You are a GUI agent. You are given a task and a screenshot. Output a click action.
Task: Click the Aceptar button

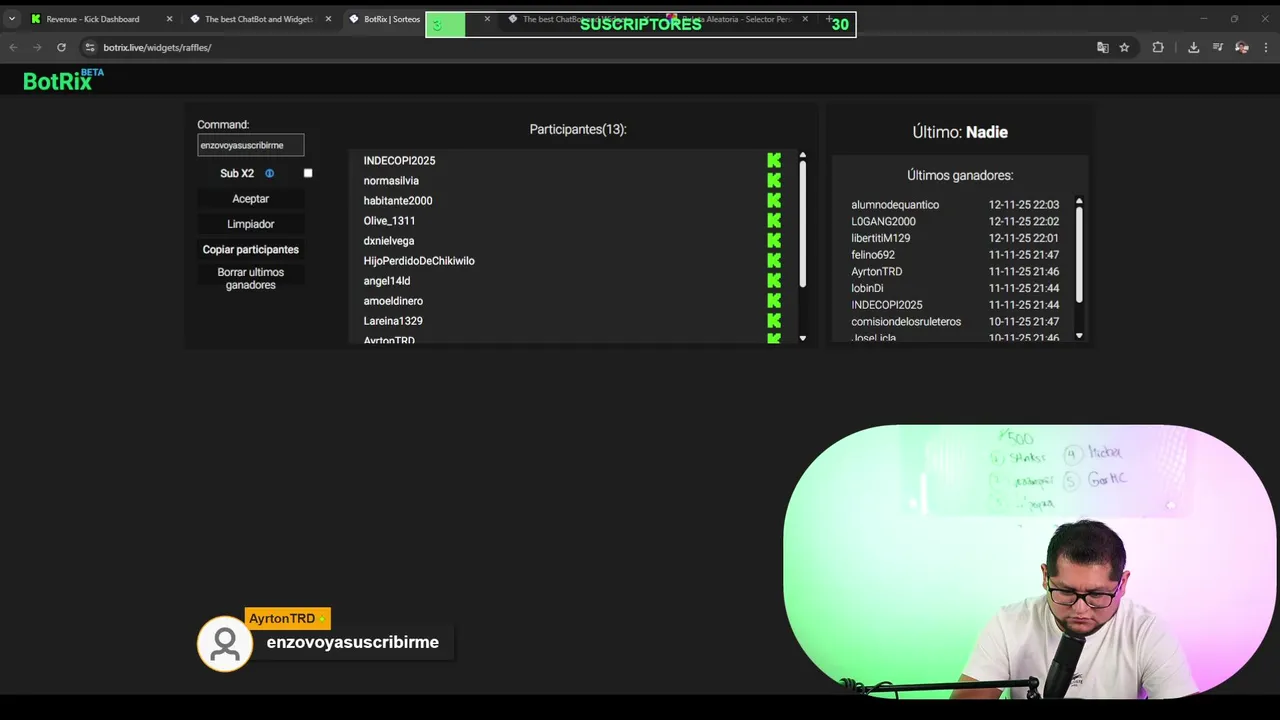[250, 199]
